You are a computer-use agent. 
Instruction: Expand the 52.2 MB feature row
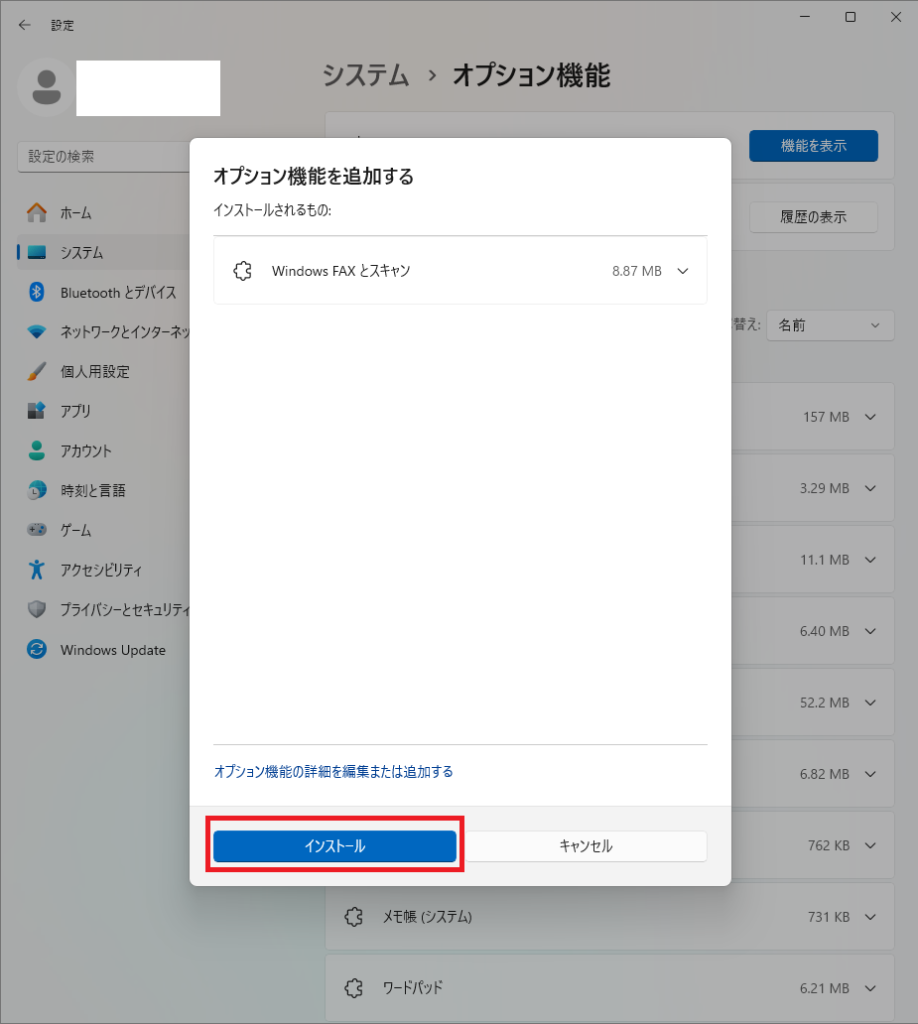click(870, 703)
